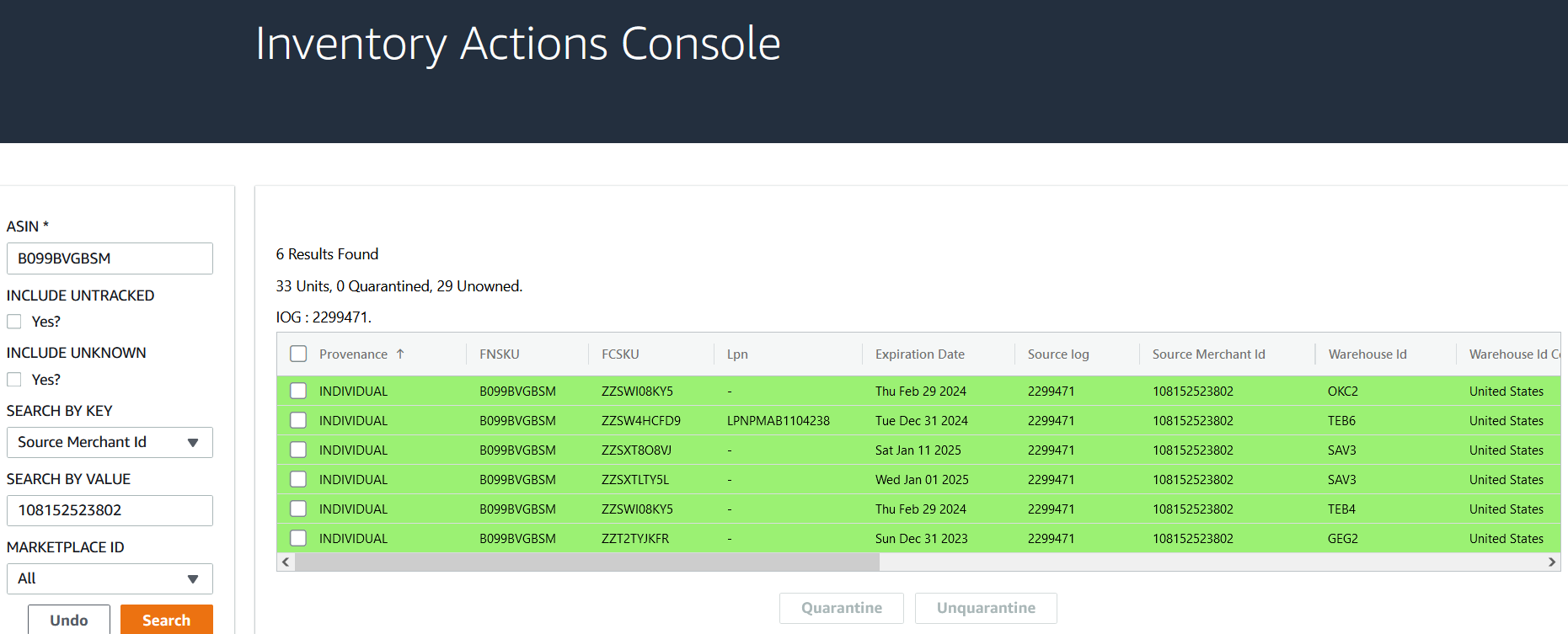Select the FCSKU cell ZZSXTLTY5L
Viewport: 1568px width, 634px height.
635,480
